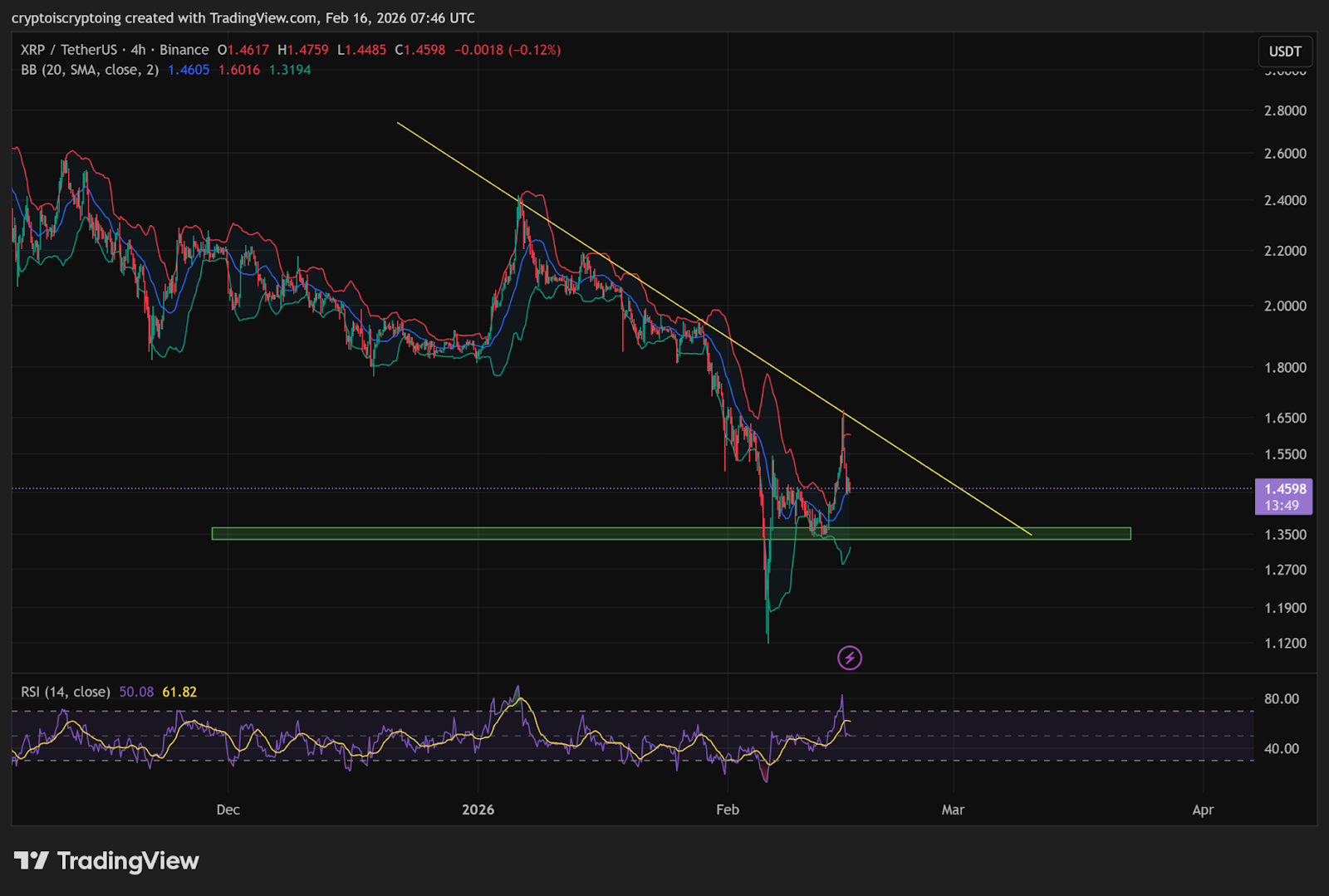The image size is (1329, 896).
Task: Click the current price label 1.4598
Action: [1284, 489]
